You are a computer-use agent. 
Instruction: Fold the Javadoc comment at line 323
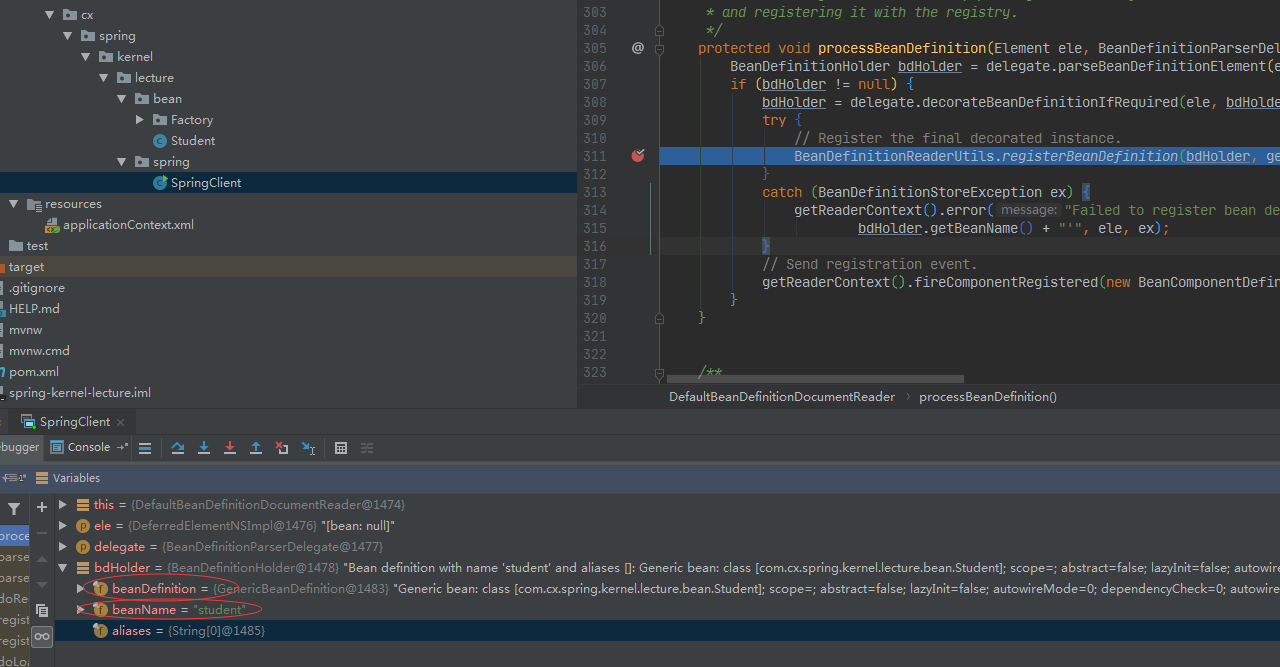point(659,373)
